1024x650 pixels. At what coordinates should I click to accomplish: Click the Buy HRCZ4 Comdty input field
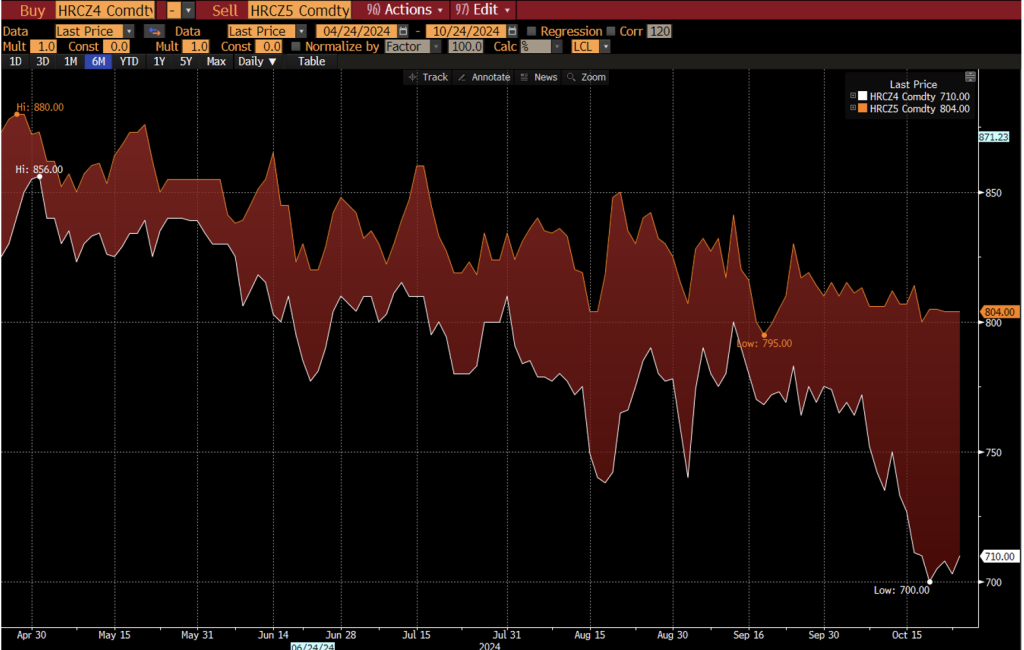pyautogui.click(x=105, y=9)
